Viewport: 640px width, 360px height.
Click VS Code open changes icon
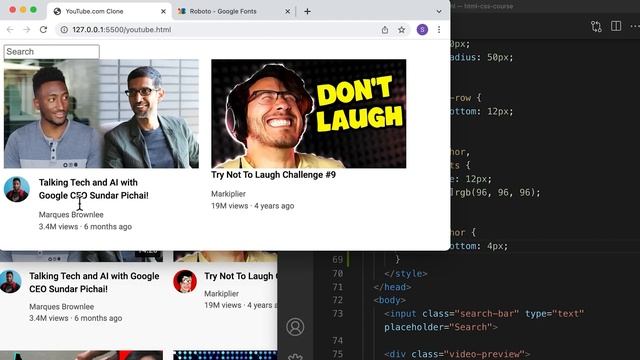coord(596,27)
